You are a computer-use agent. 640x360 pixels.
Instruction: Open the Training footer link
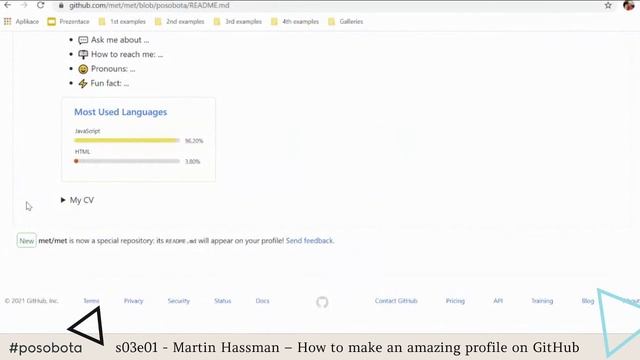[x=542, y=301]
